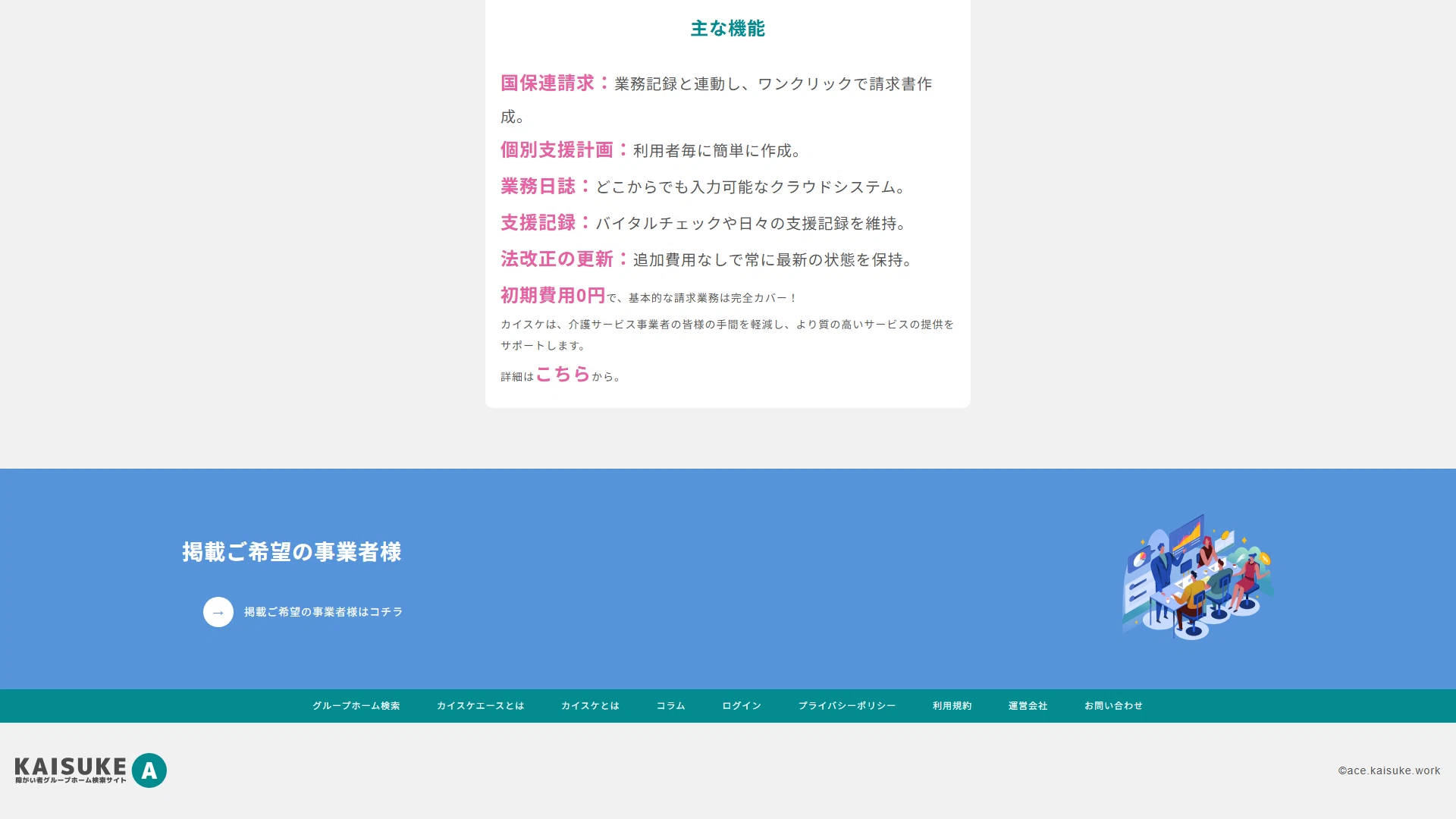Screen dimensions: 1456x819
Task: Open お問い合わせ footer link
Action: [1113, 706]
